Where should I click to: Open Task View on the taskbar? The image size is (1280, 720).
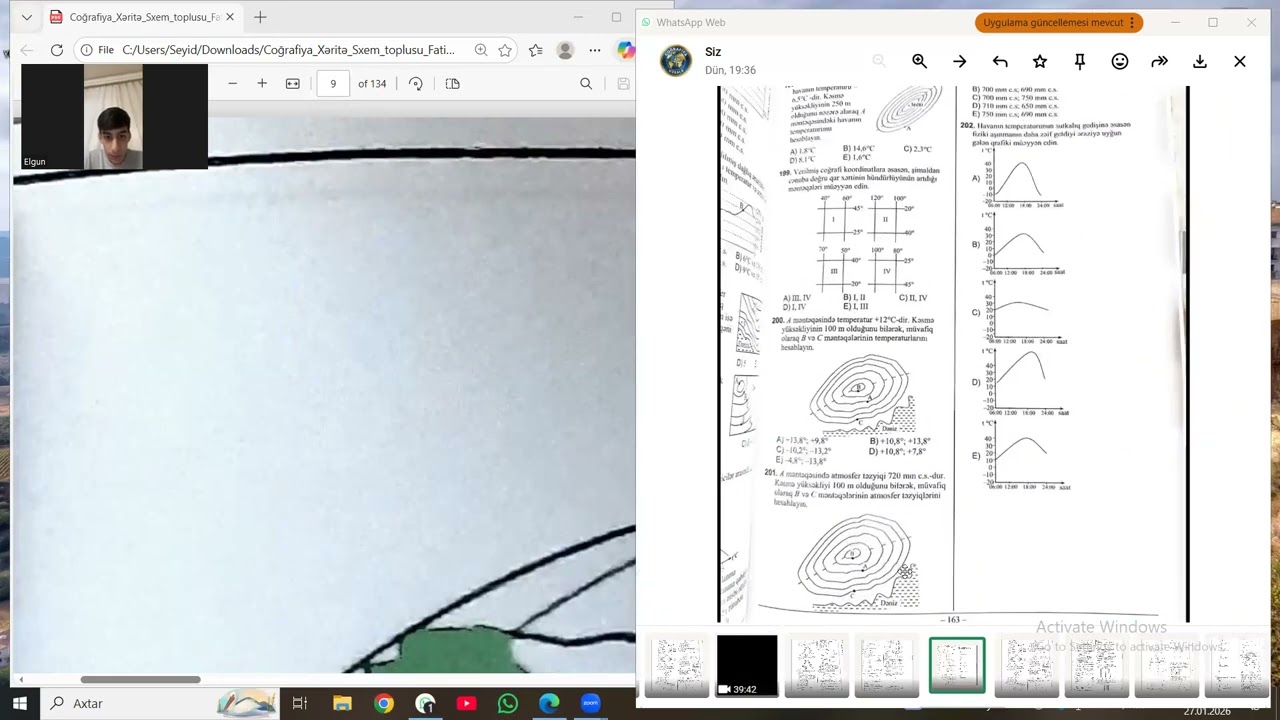coord(299,703)
